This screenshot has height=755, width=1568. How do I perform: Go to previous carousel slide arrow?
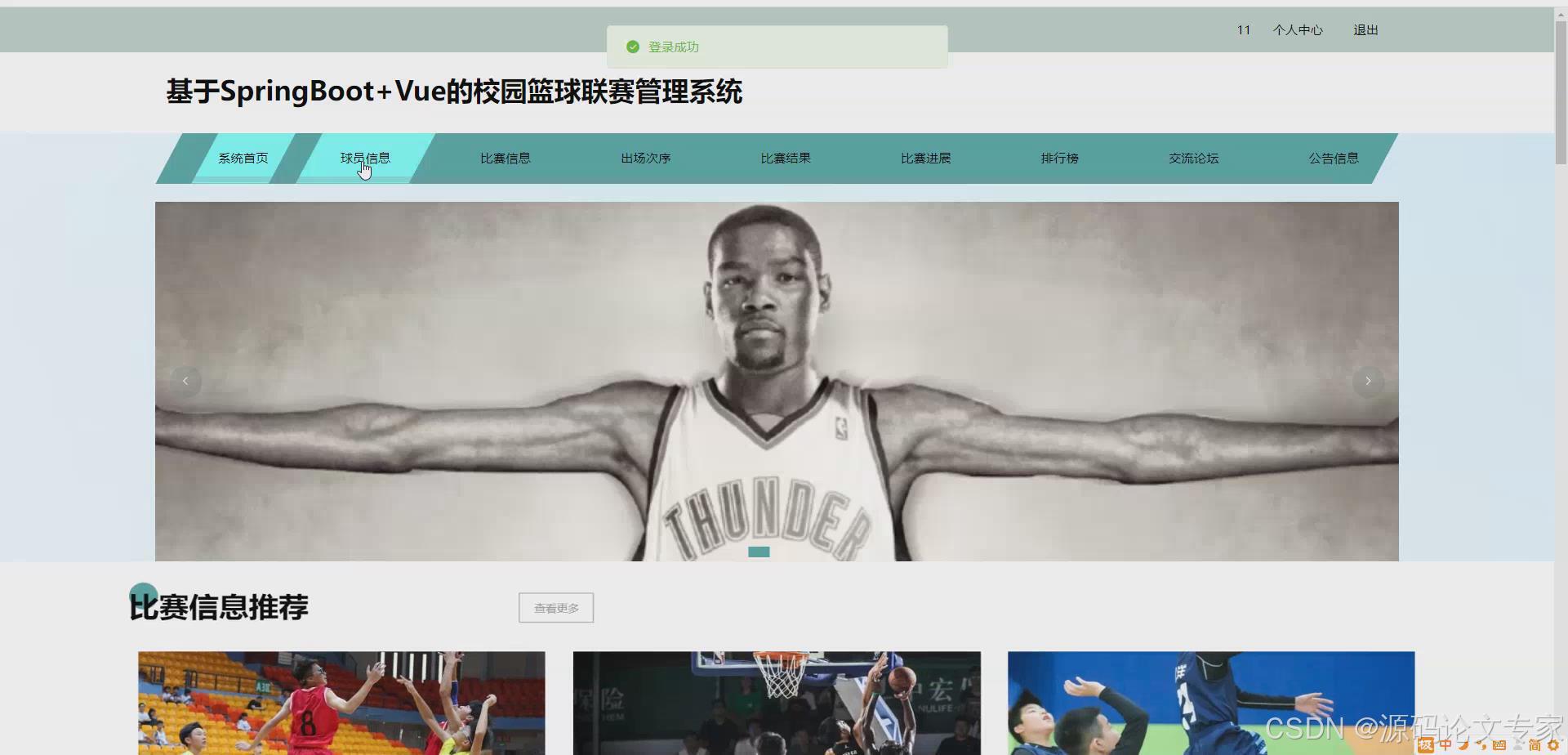pyautogui.click(x=185, y=381)
